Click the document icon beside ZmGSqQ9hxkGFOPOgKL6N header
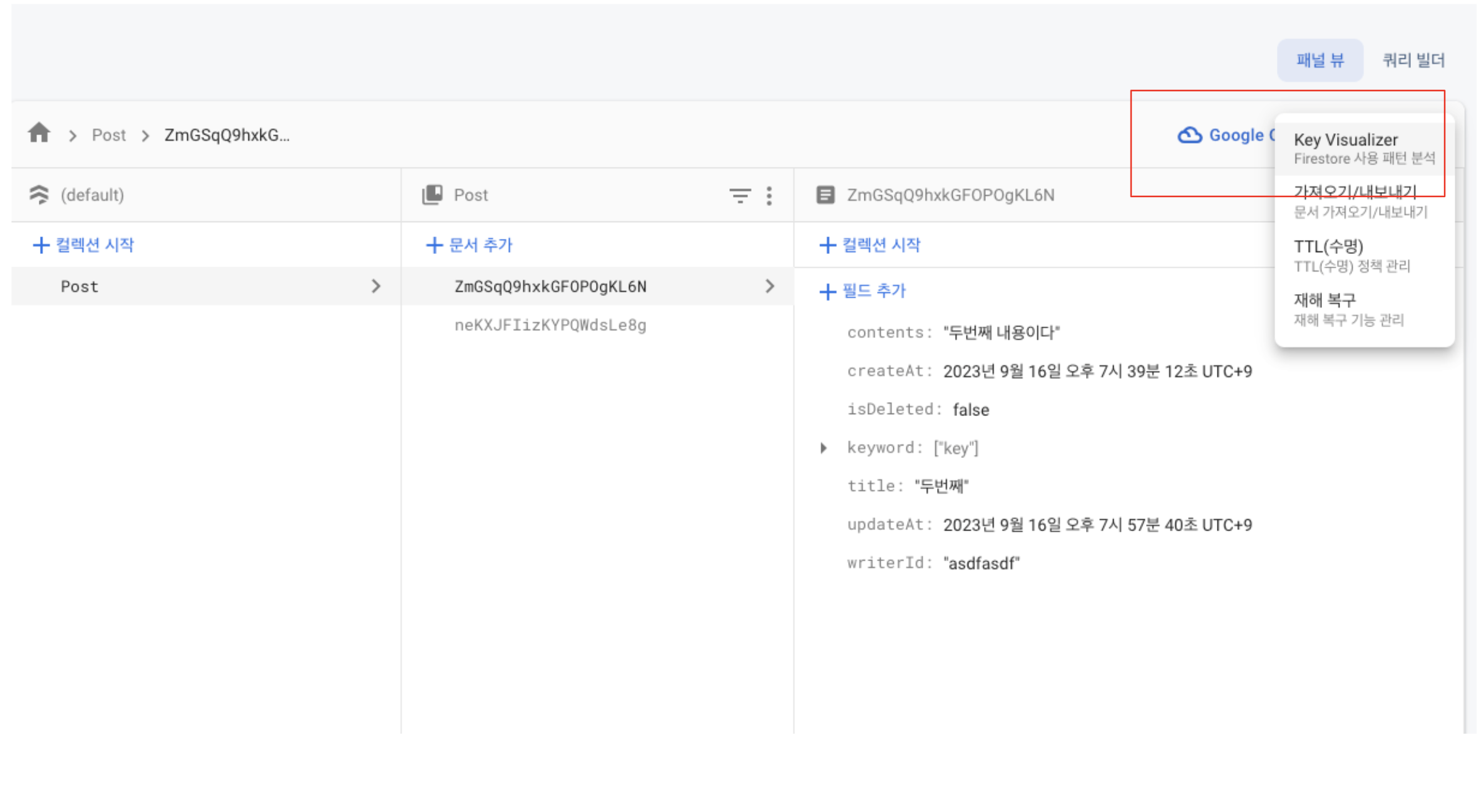This screenshot has width=1481, height=812. [x=825, y=195]
